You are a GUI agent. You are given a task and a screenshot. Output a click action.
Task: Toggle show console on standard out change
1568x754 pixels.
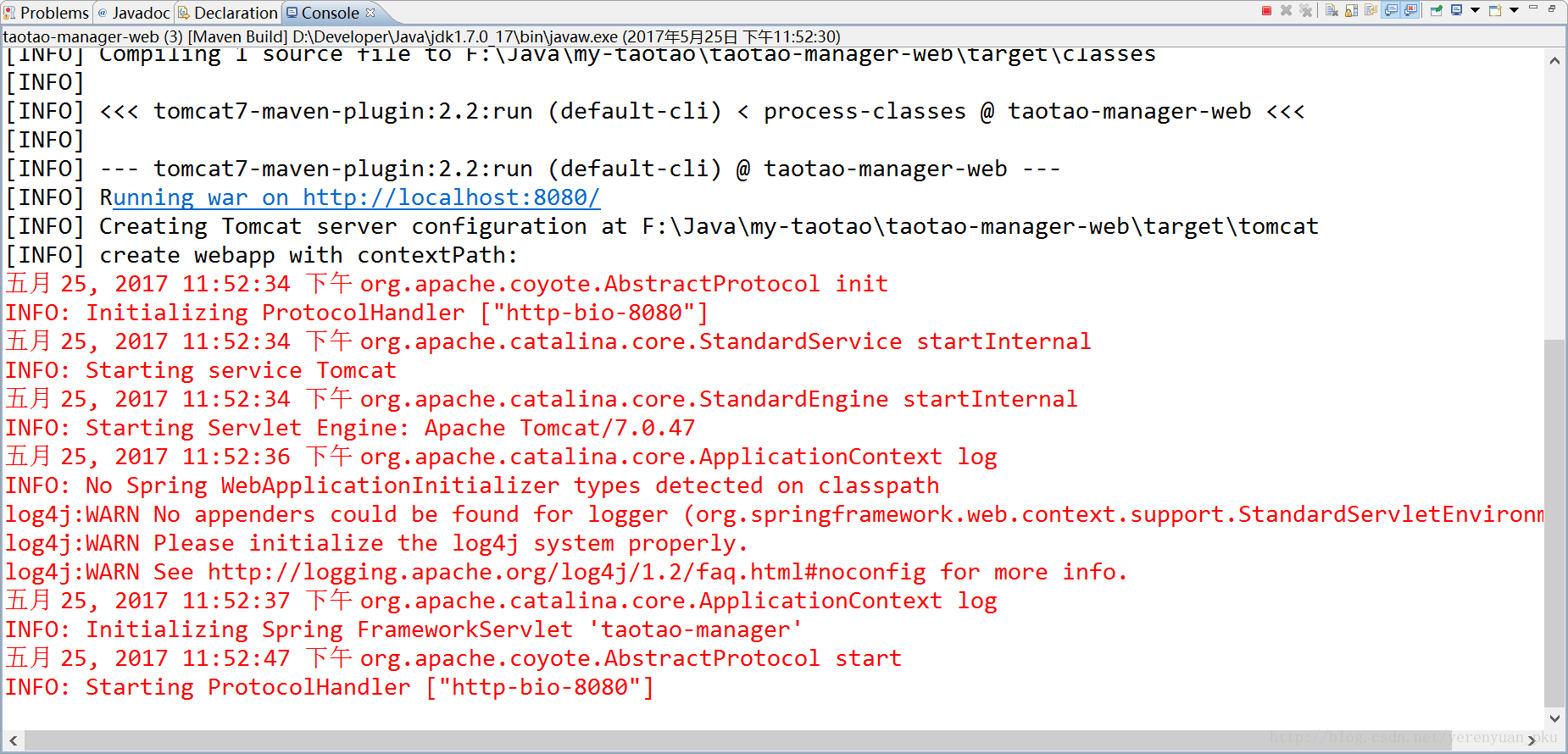(x=1391, y=10)
